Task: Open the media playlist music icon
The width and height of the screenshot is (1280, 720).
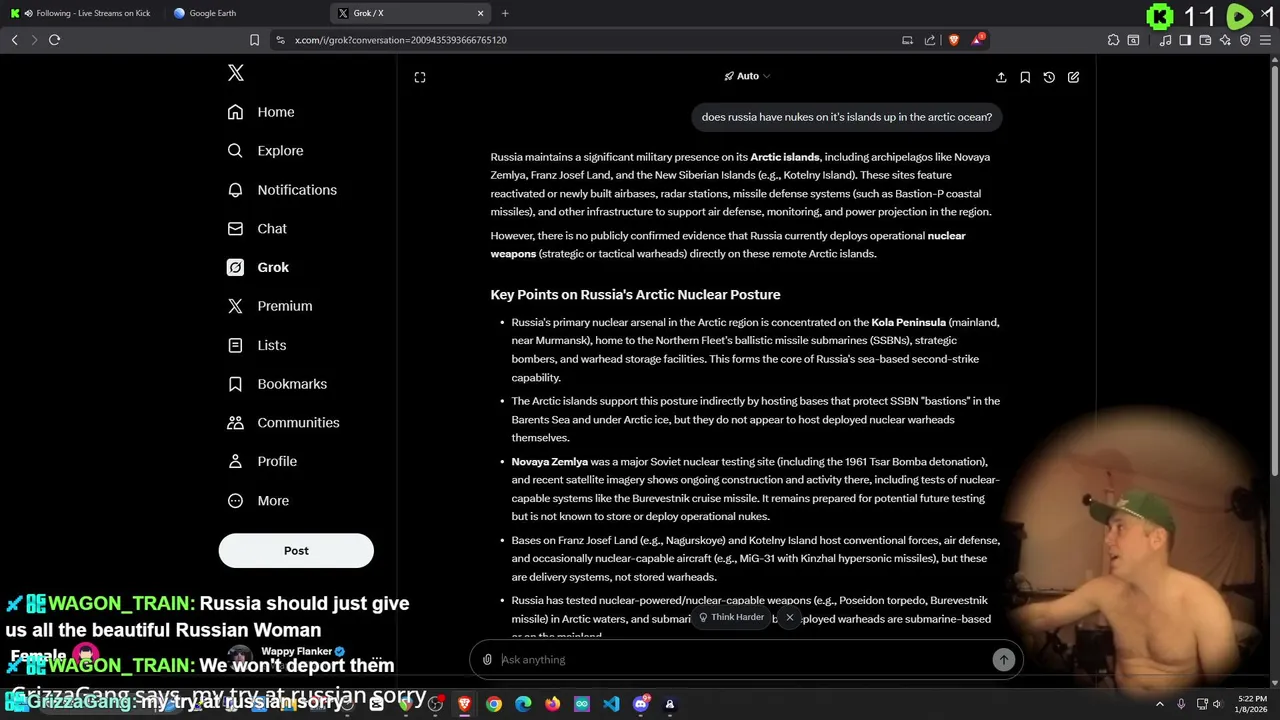Action: pos(1165,40)
